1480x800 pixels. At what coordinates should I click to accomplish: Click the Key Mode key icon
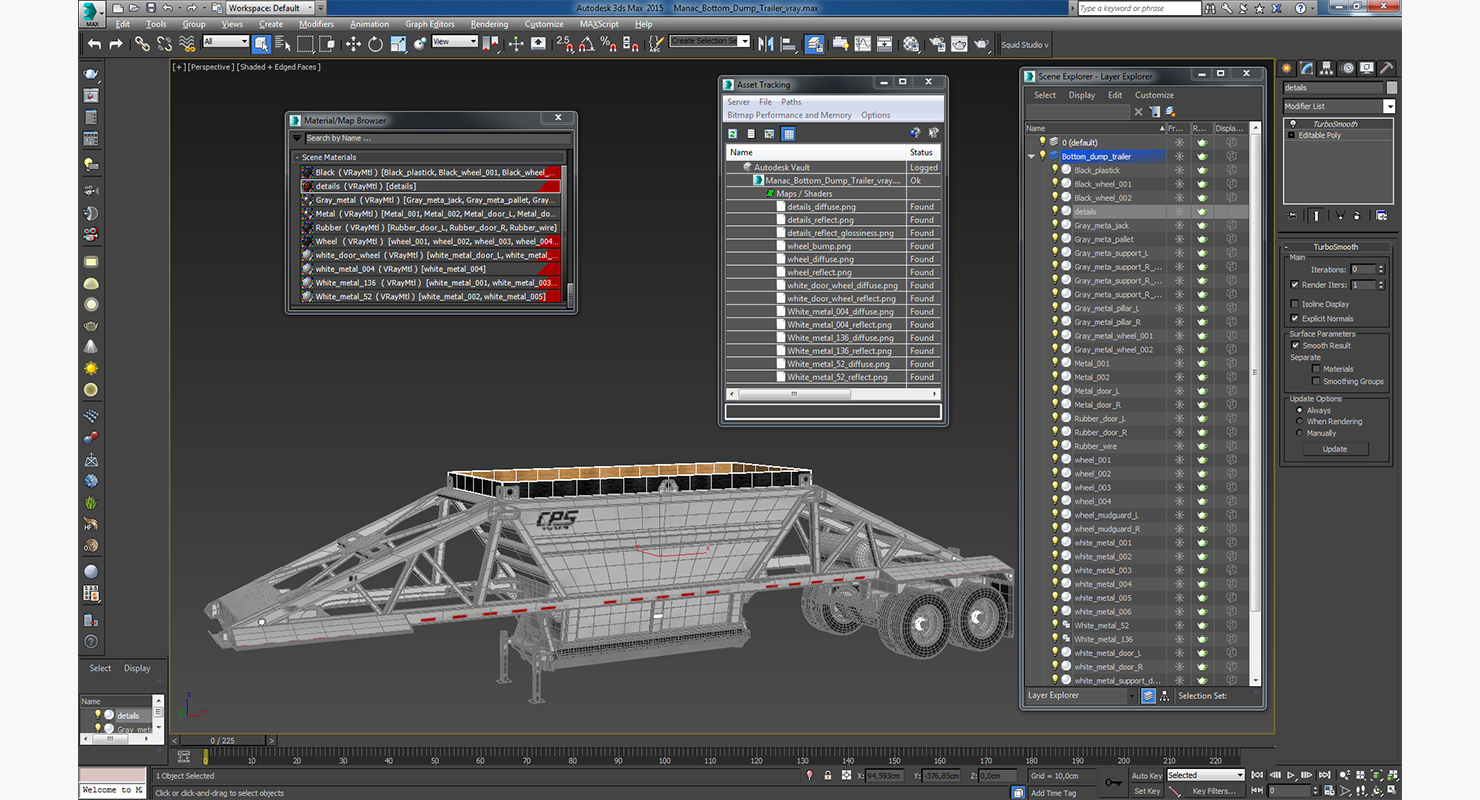[1112, 783]
